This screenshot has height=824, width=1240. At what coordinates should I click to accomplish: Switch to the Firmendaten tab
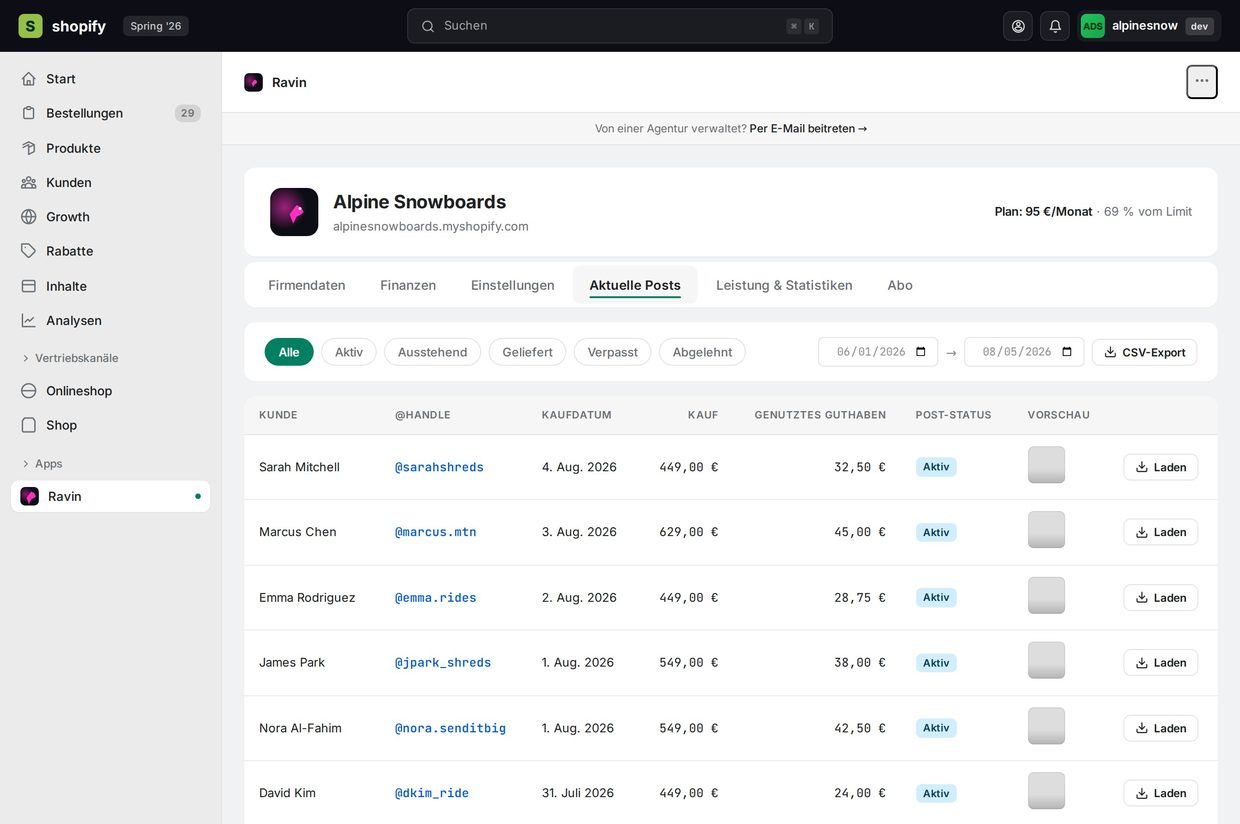pyautogui.click(x=307, y=285)
